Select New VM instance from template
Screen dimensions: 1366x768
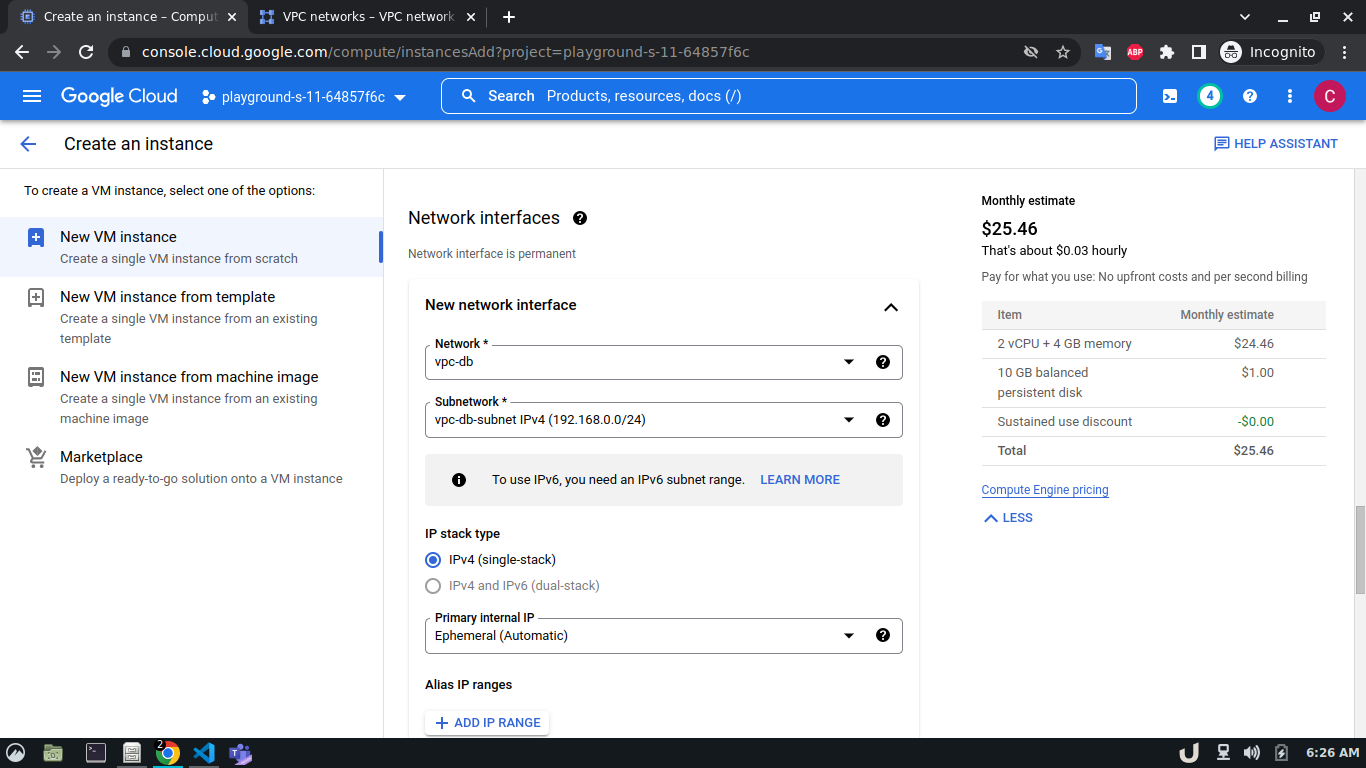[191, 317]
